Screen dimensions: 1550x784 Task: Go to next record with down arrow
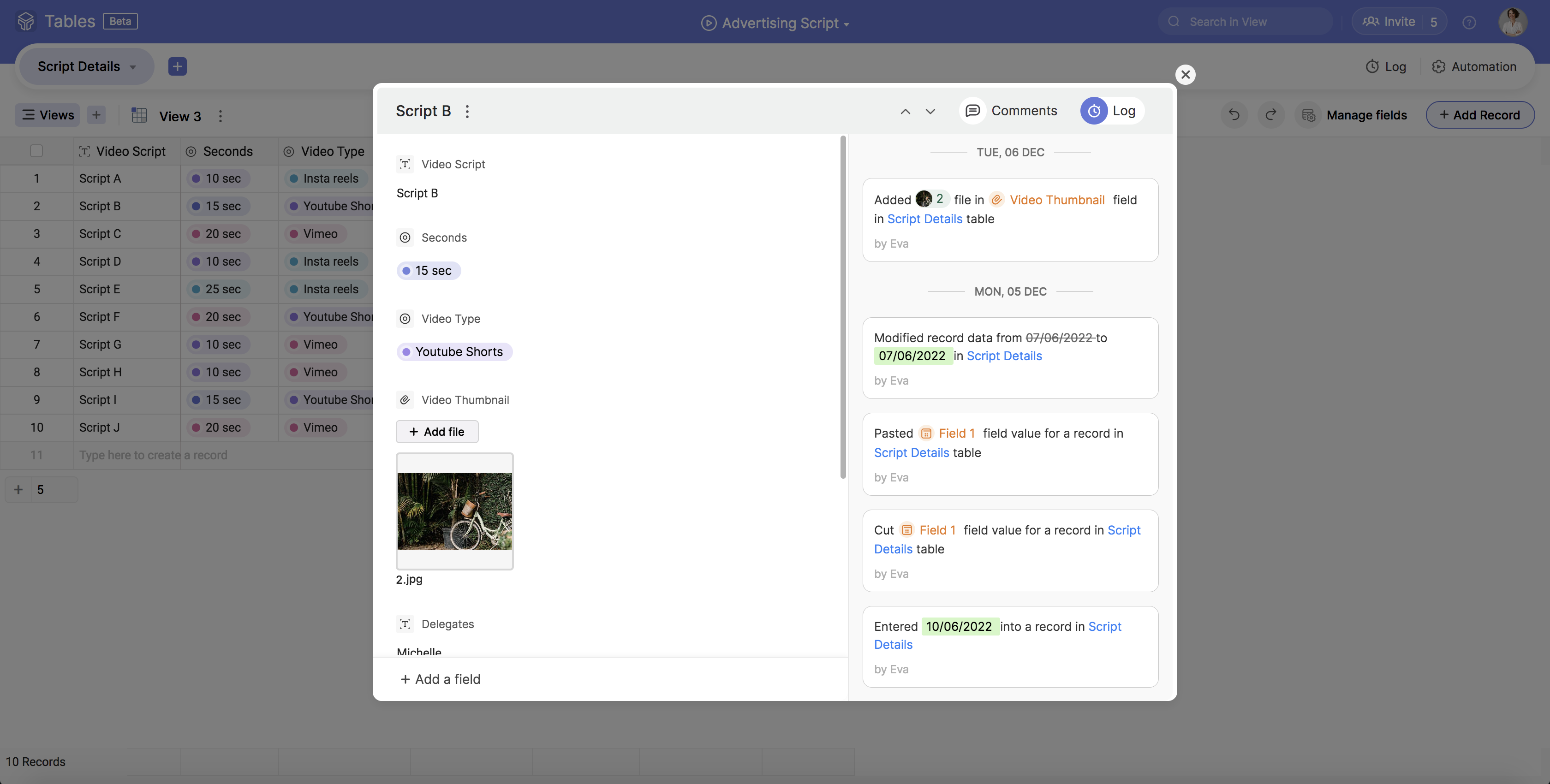pyautogui.click(x=930, y=111)
